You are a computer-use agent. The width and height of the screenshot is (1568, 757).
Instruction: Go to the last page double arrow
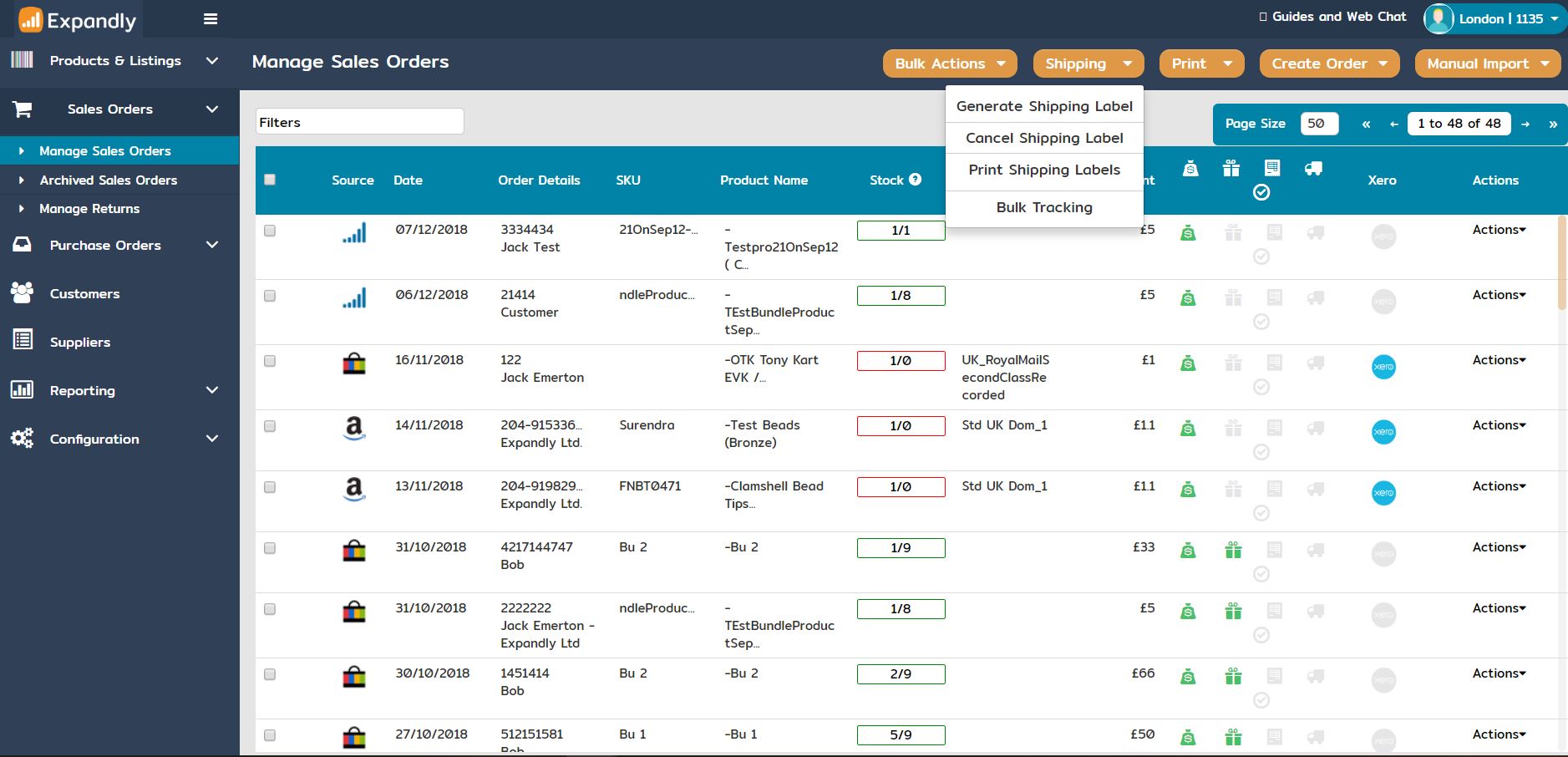tap(1553, 124)
